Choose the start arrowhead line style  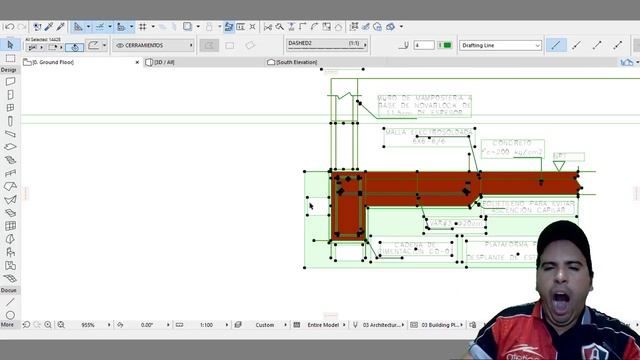pyautogui.click(x=576, y=45)
